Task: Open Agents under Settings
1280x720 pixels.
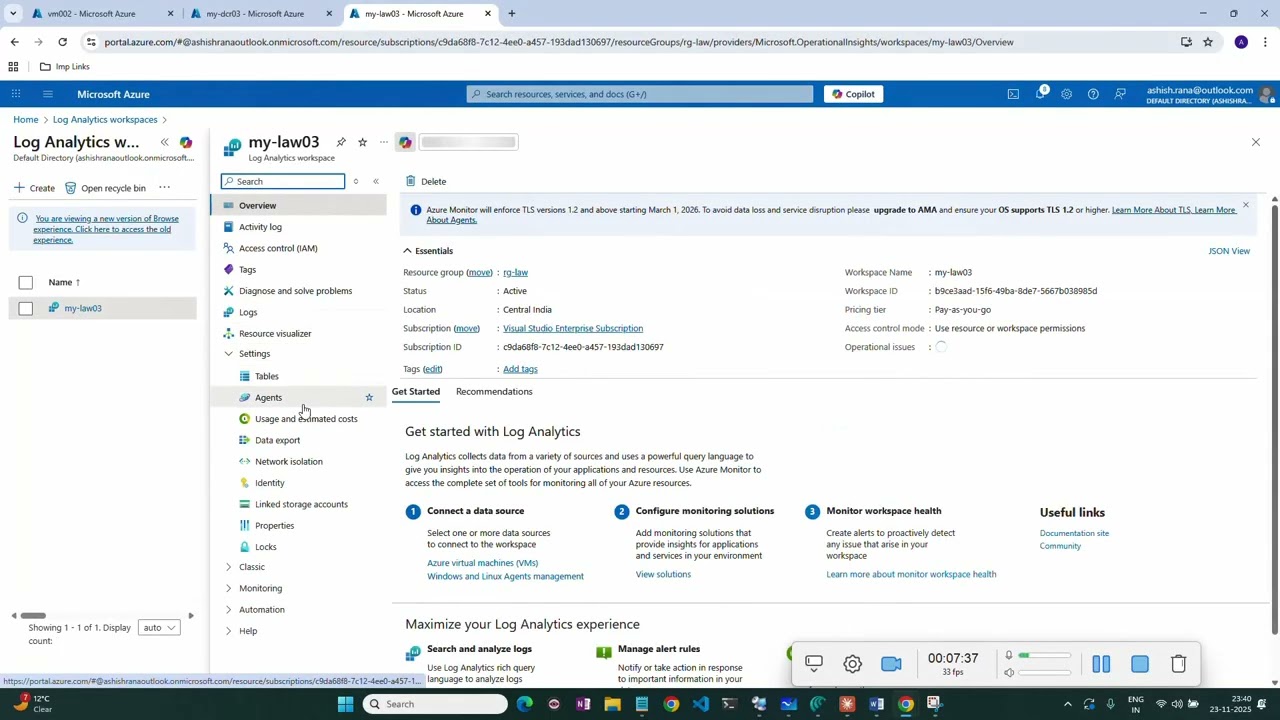Action: tap(268, 398)
